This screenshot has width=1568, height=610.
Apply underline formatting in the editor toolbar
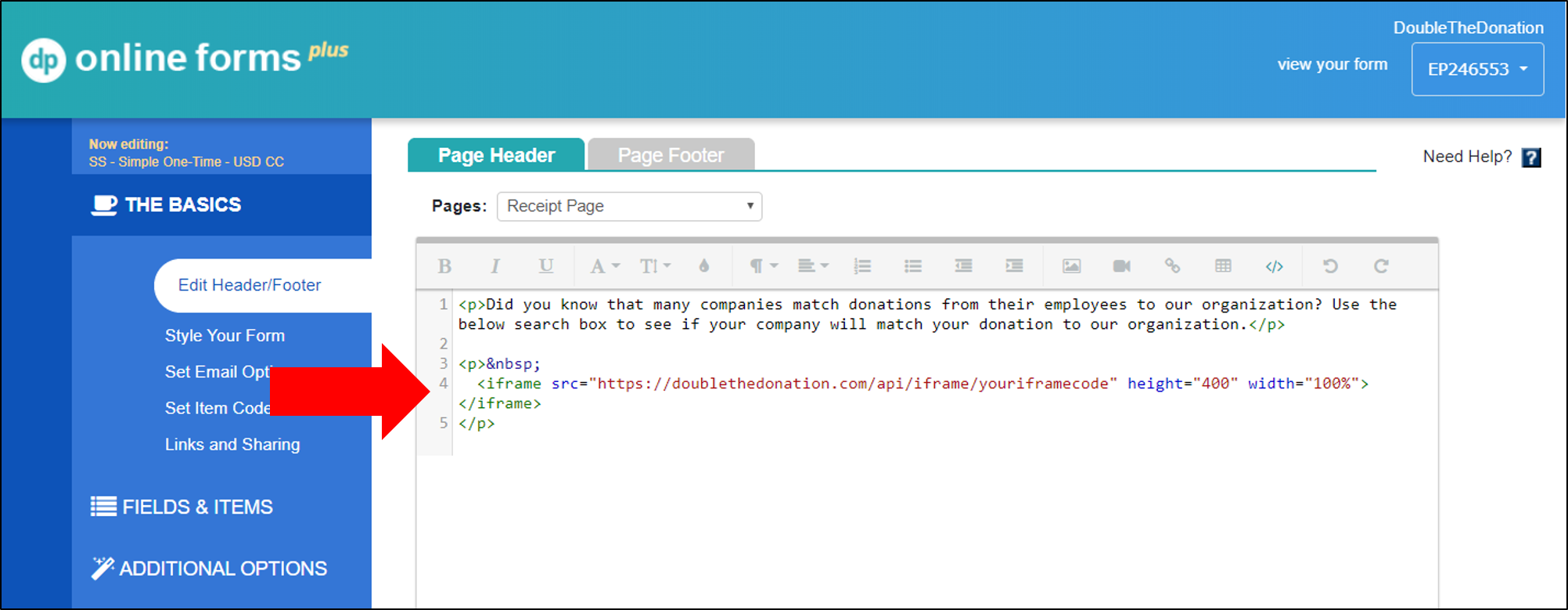point(546,266)
